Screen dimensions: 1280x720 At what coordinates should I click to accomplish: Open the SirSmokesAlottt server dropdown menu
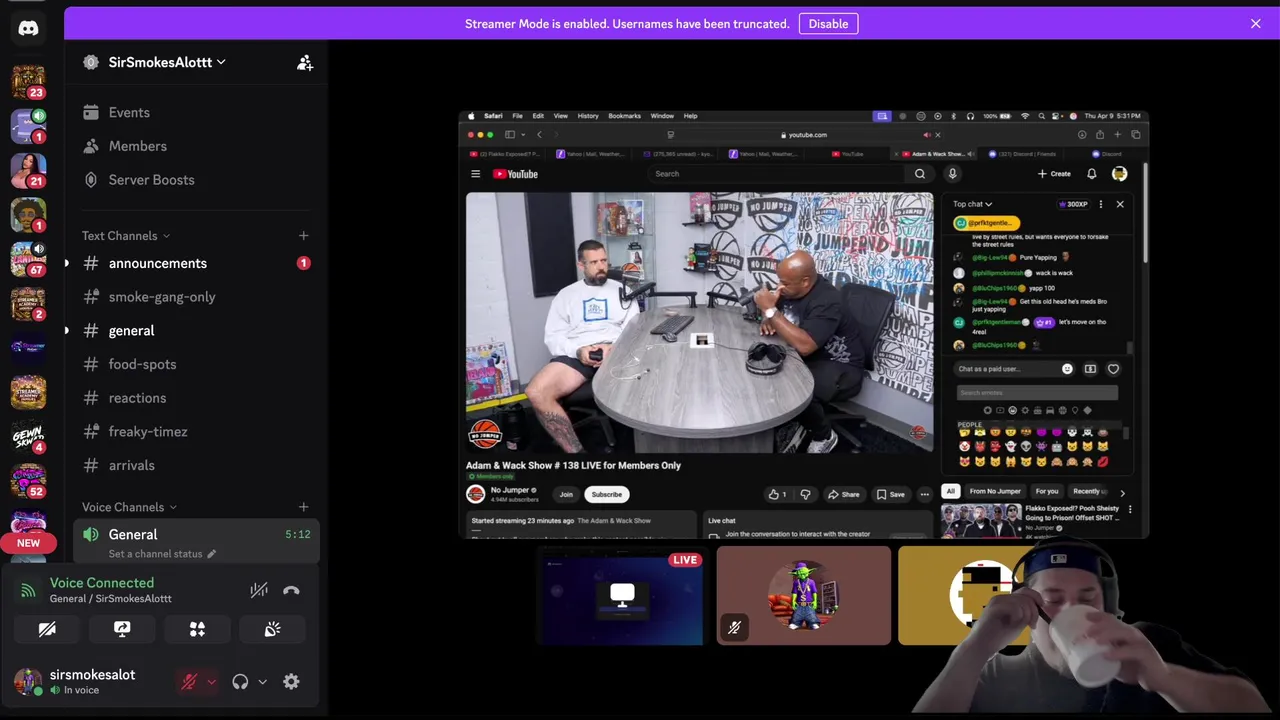(167, 62)
